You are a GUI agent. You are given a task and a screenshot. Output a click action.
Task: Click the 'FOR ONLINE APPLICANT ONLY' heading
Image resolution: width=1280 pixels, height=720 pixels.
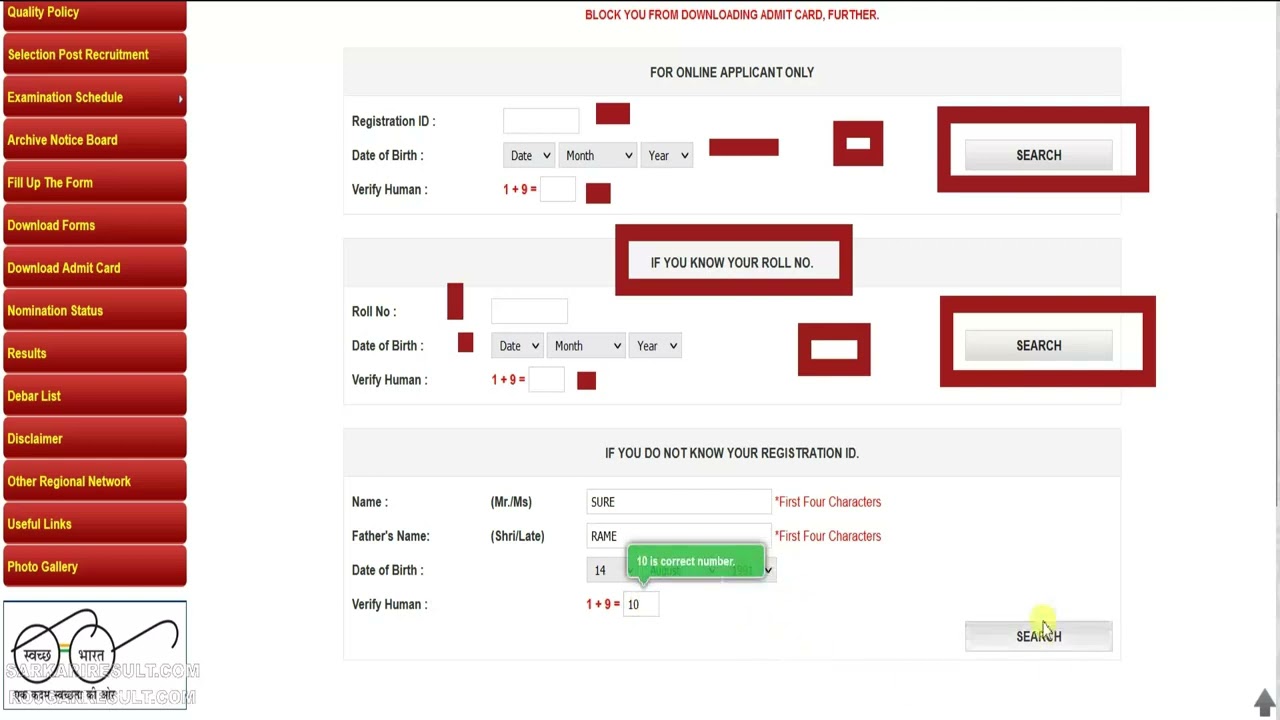[x=732, y=73]
